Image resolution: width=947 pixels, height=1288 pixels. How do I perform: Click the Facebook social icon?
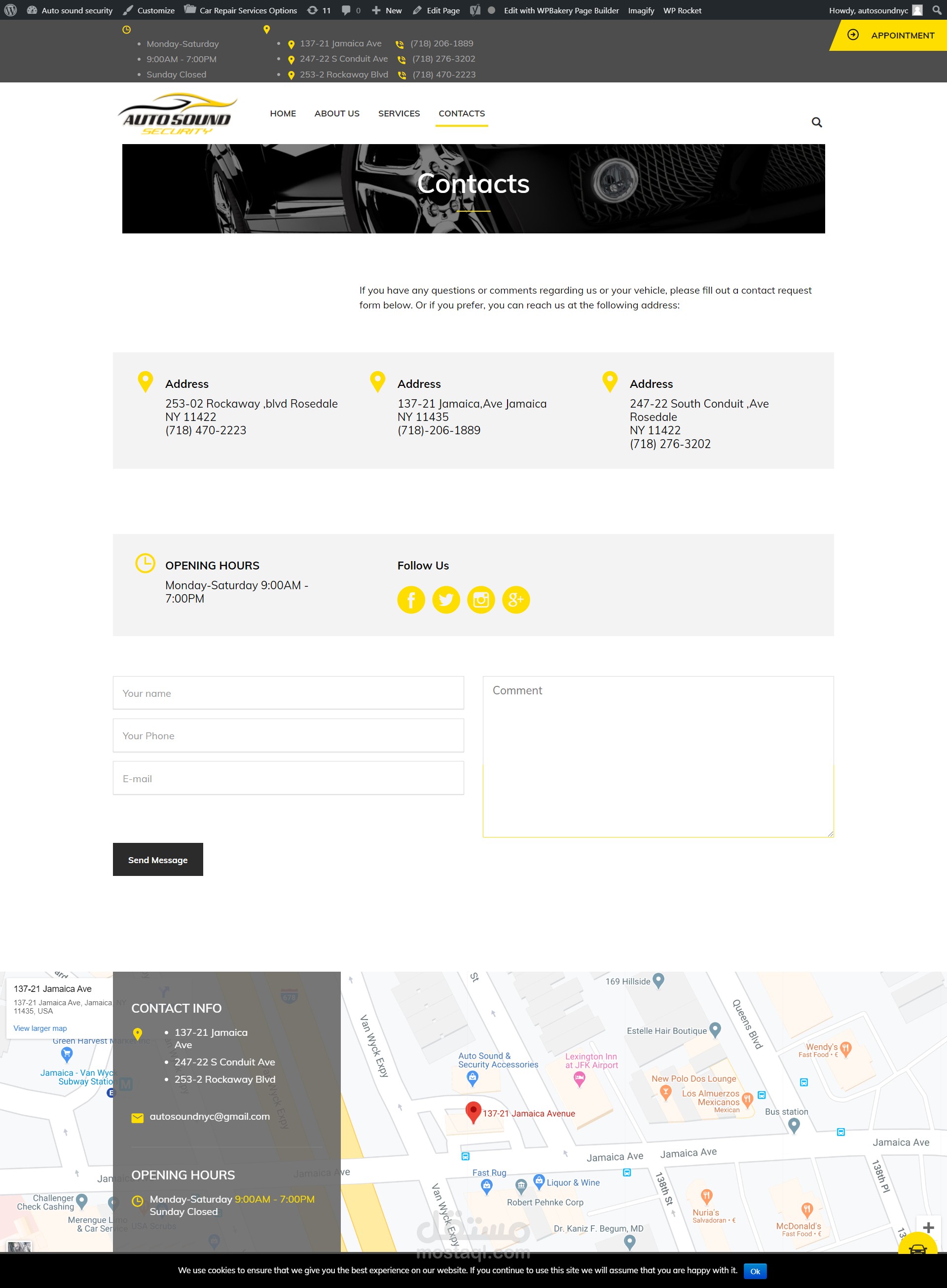[410, 599]
